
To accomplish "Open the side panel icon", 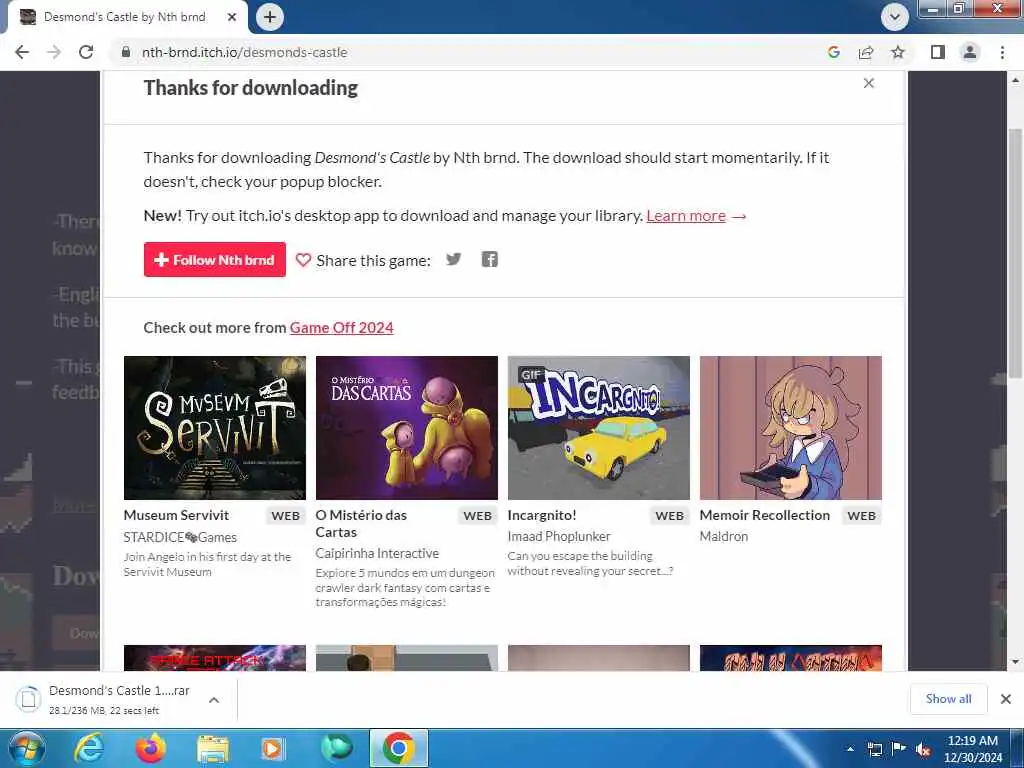I will pyautogui.click(x=938, y=52).
